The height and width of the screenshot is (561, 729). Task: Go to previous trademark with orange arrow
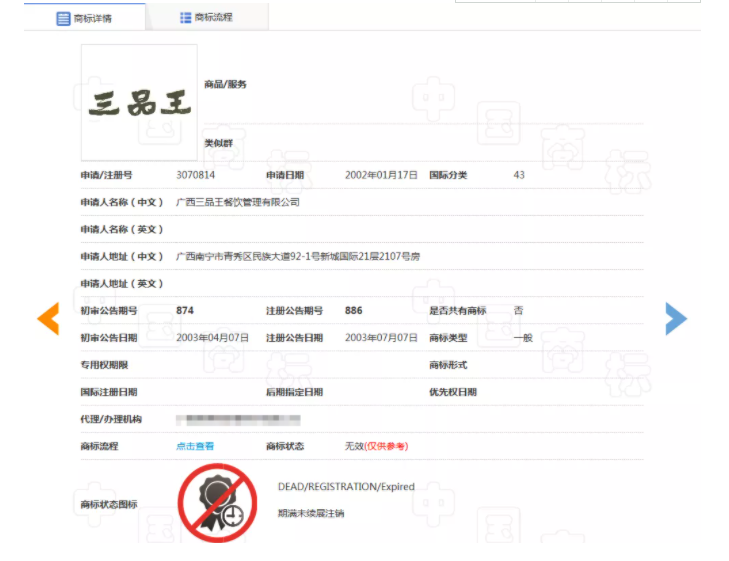pos(48,318)
